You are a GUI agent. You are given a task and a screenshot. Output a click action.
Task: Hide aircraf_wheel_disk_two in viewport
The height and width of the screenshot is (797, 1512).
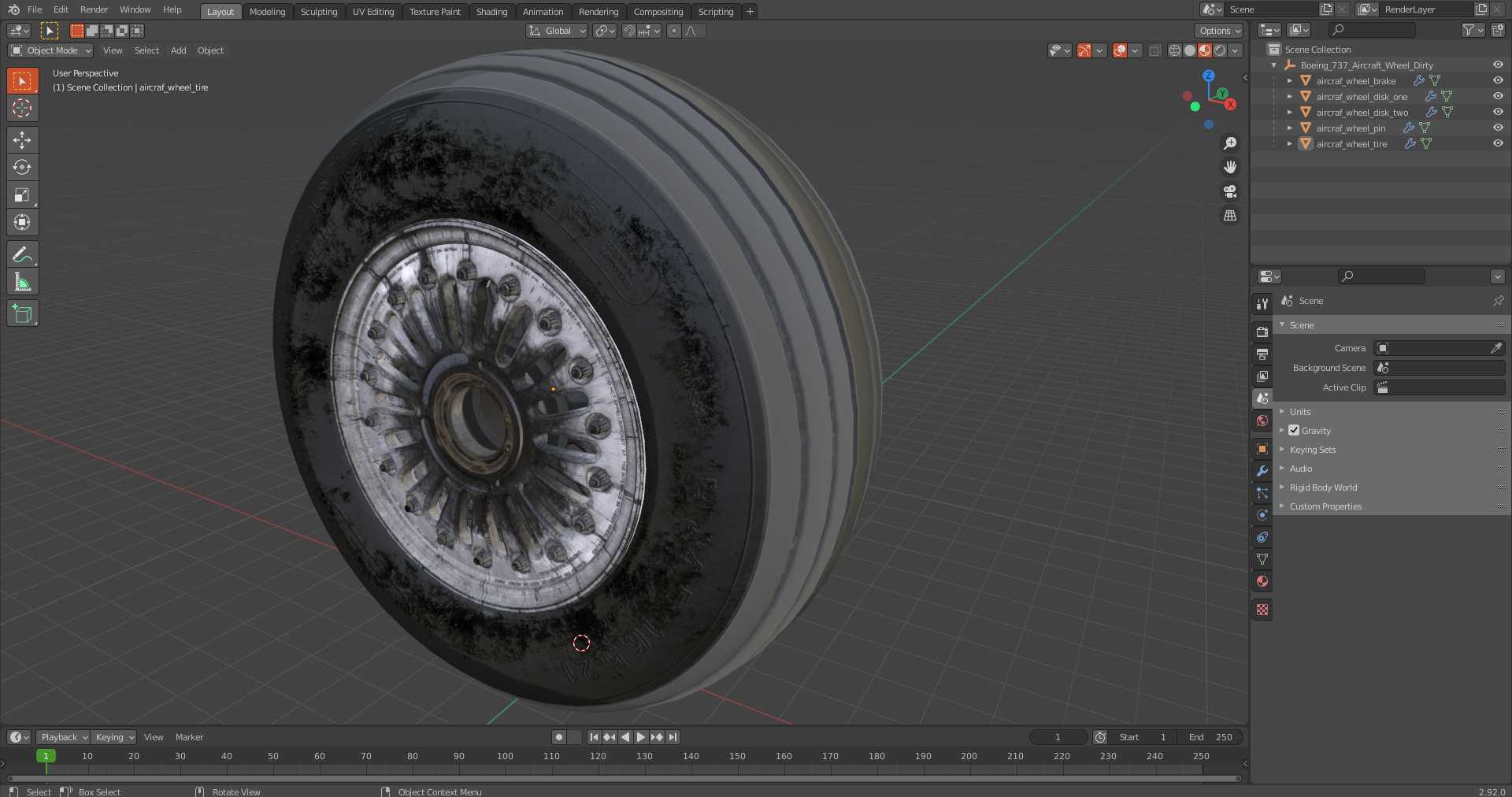(x=1498, y=112)
